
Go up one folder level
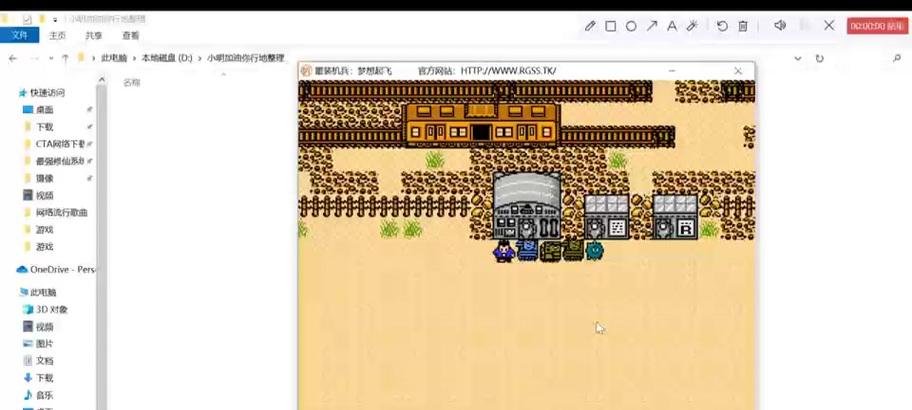coord(65,58)
